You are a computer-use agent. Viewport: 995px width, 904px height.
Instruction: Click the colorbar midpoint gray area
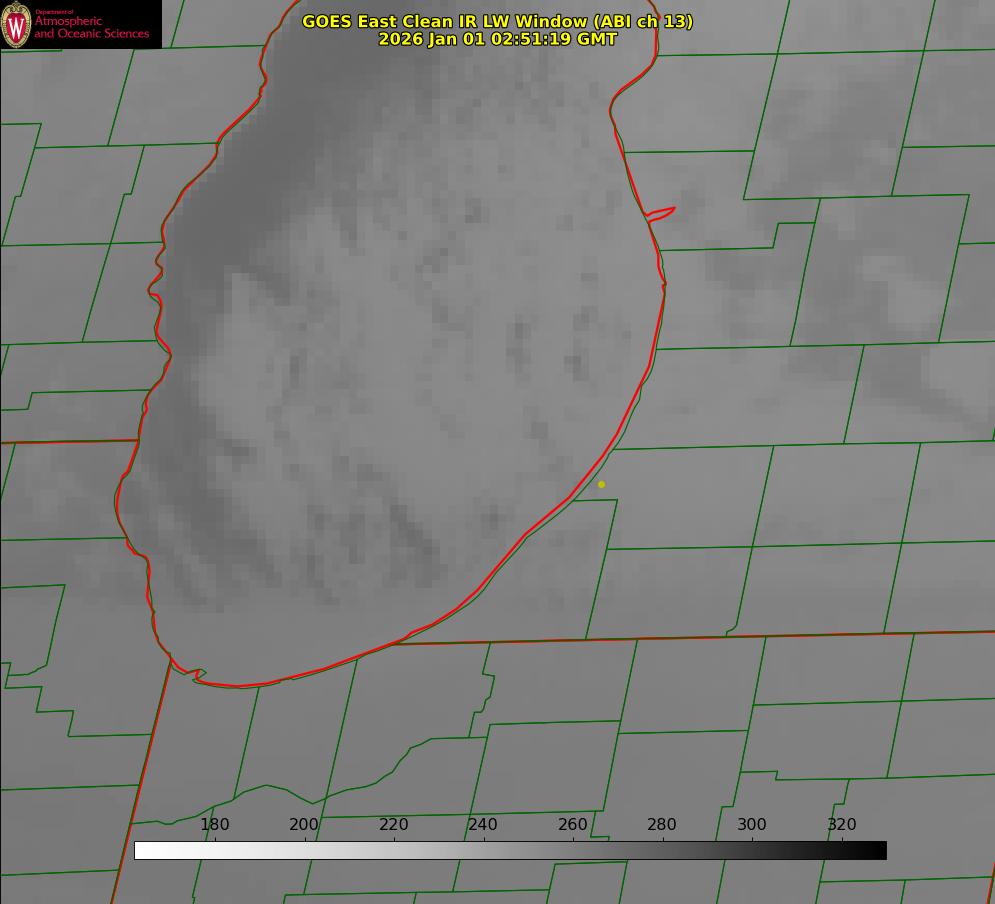510,851
